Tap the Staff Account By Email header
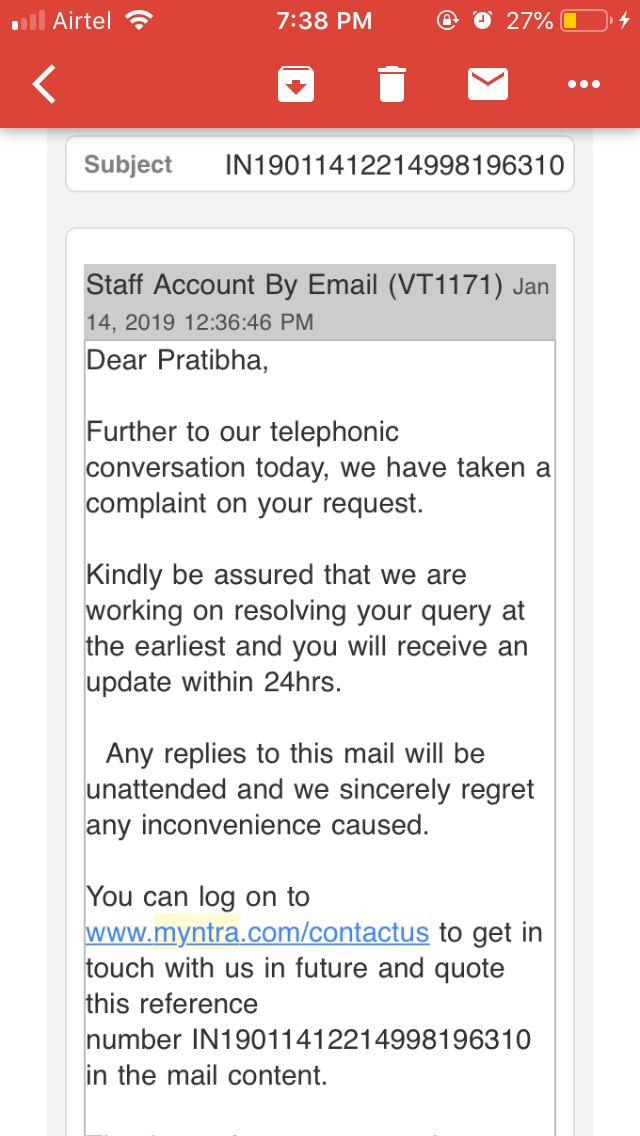The image size is (640, 1136). click(293, 285)
